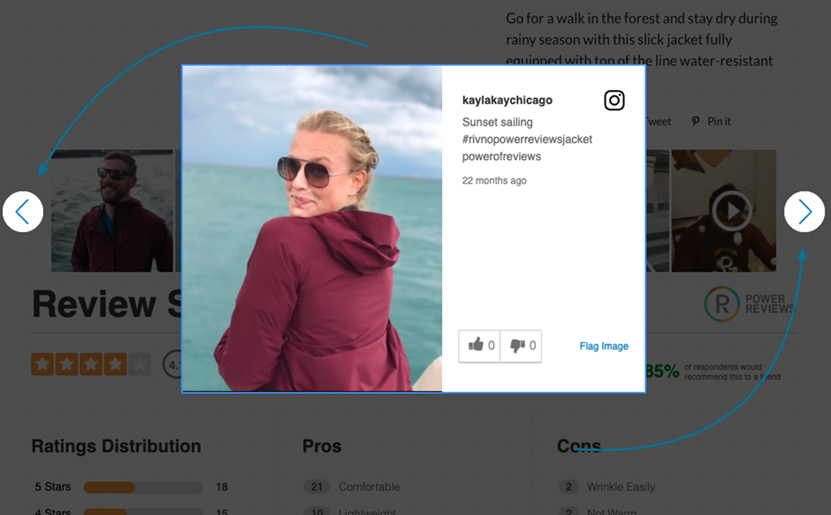The image size is (831, 515).
Task: Advance to next image with right arrow
Action: [x=804, y=212]
